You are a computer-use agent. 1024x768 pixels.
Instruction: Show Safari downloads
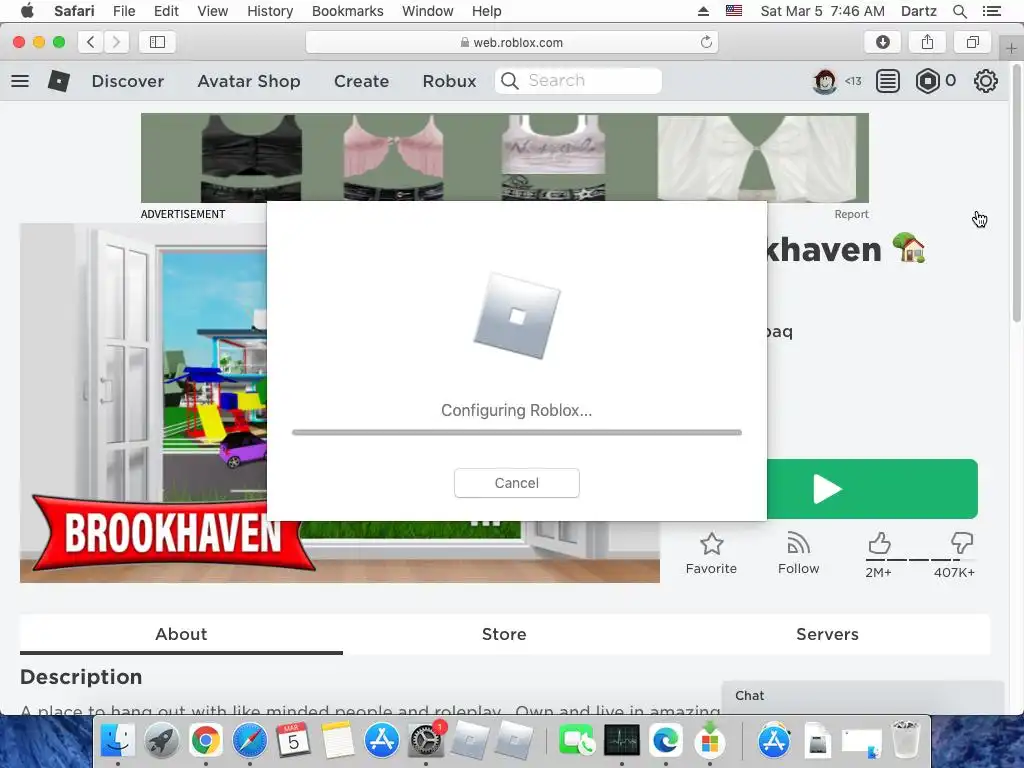pyautogui.click(x=882, y=42)
